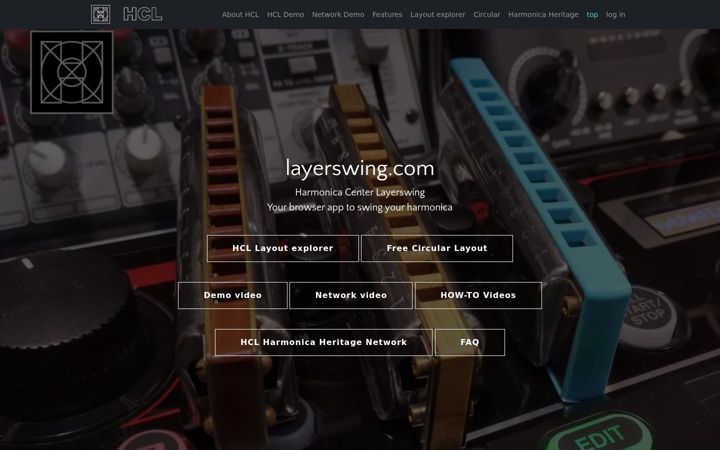Click the layerswing.com heading text
The image size is (720, 450).
pyautogui.click(x=360, y=169)
